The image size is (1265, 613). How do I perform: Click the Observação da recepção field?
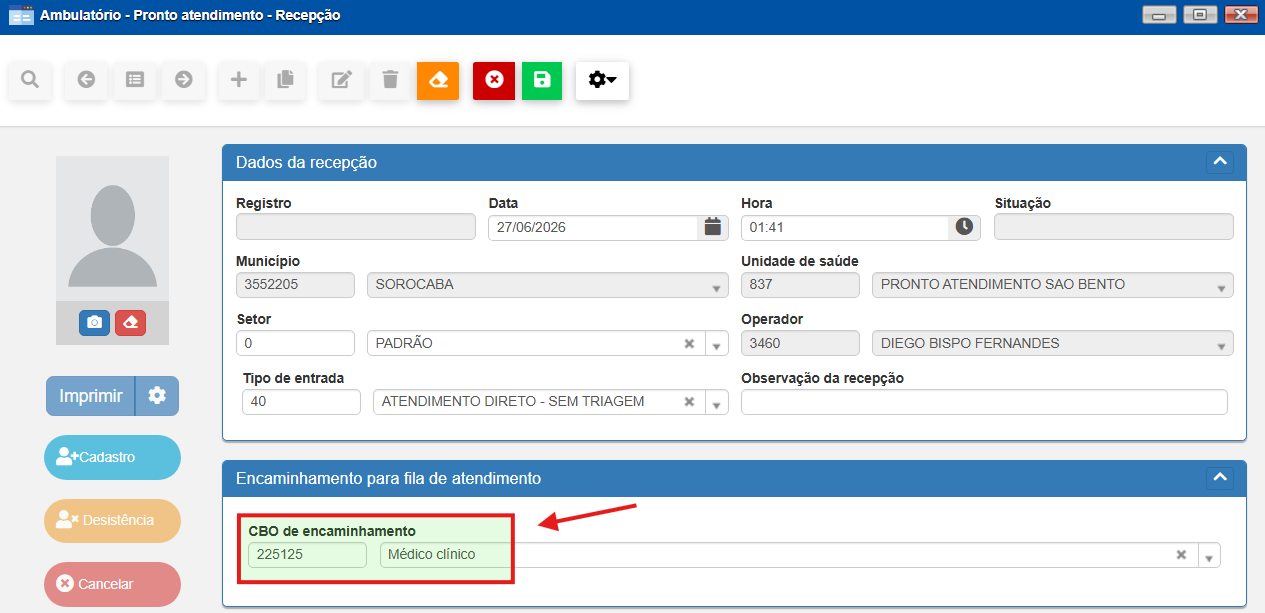click(984, 402)
